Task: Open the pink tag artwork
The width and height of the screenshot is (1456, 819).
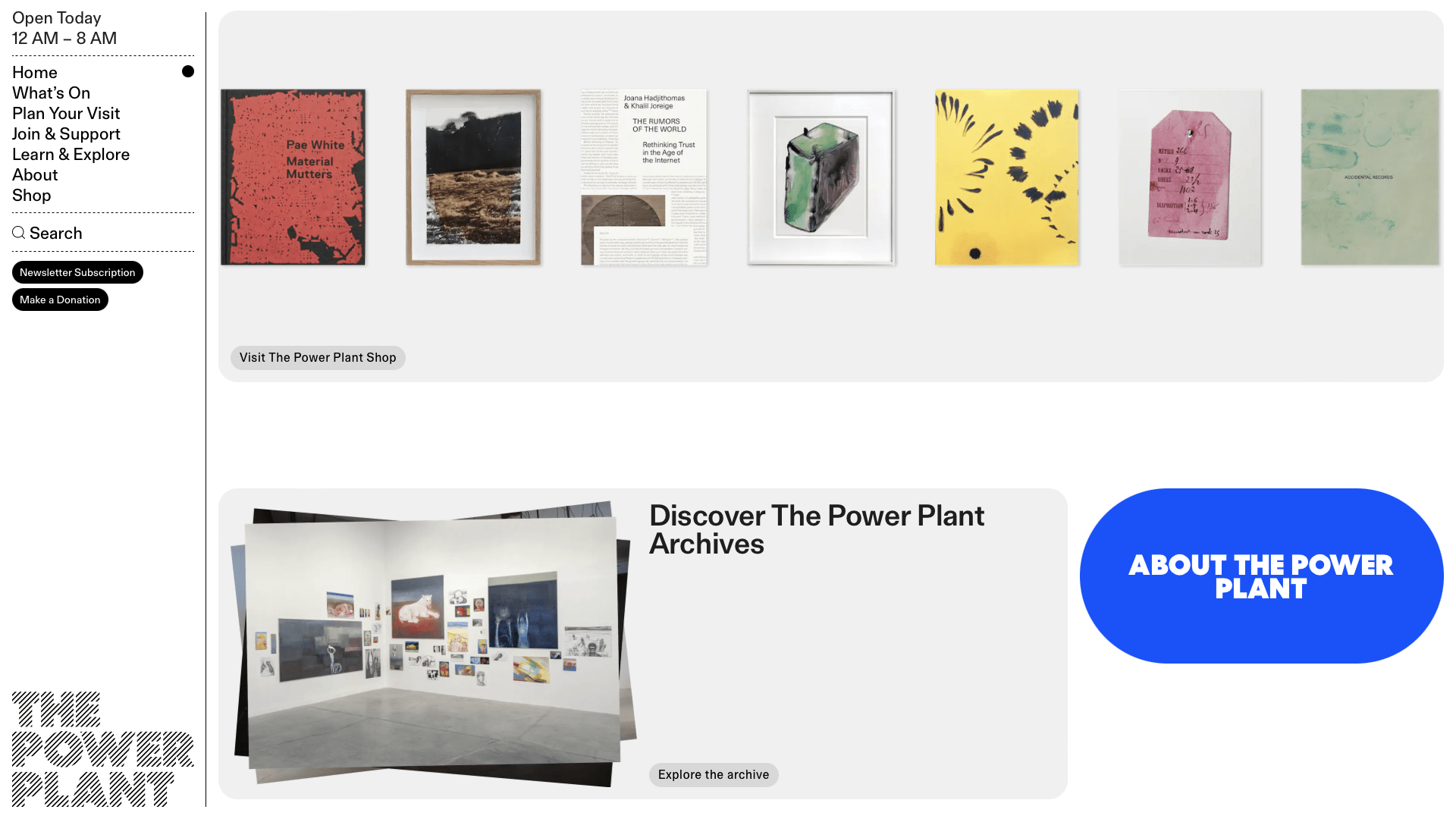Action: coord(1190,177)
